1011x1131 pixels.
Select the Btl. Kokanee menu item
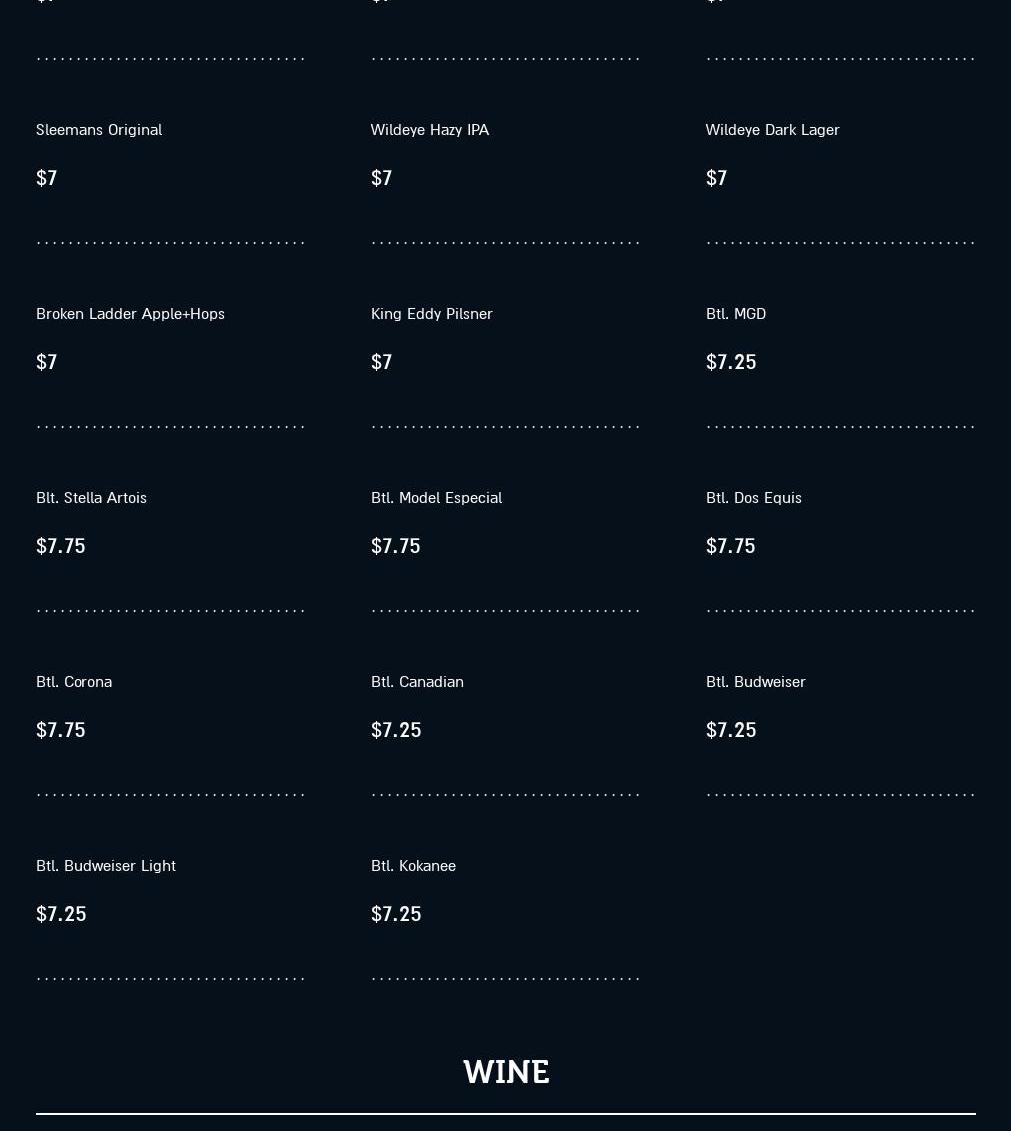(413, 866)
